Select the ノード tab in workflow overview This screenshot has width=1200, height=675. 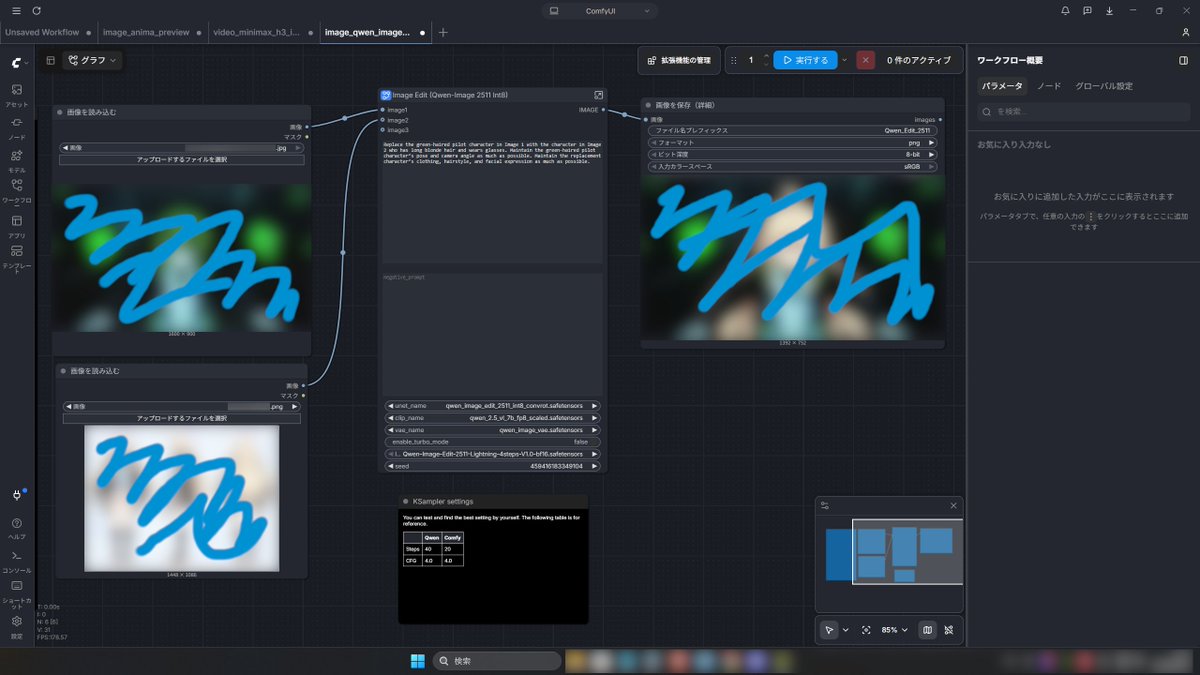1049,86
